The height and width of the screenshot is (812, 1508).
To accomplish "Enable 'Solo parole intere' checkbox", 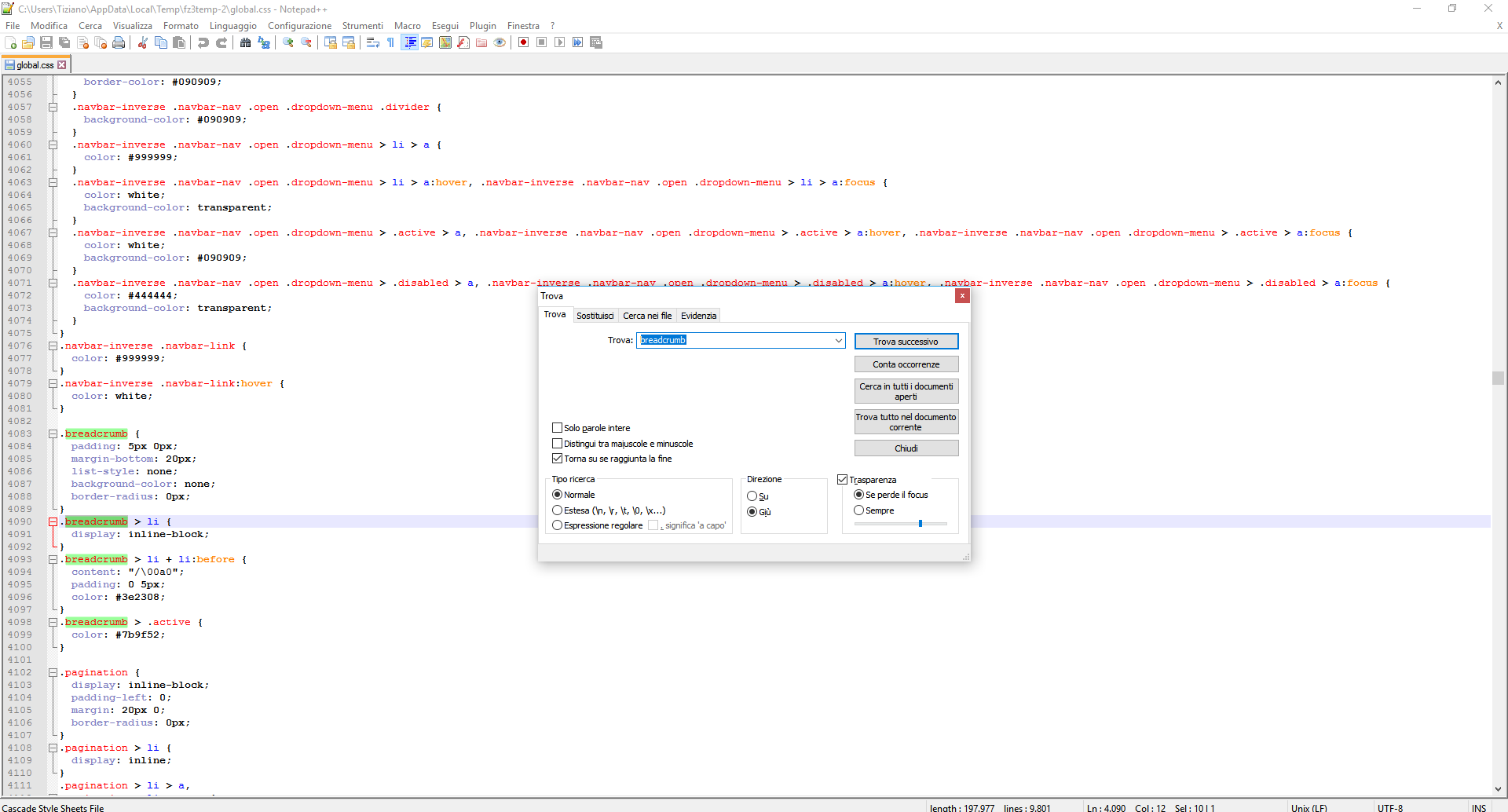I will 558,428.
